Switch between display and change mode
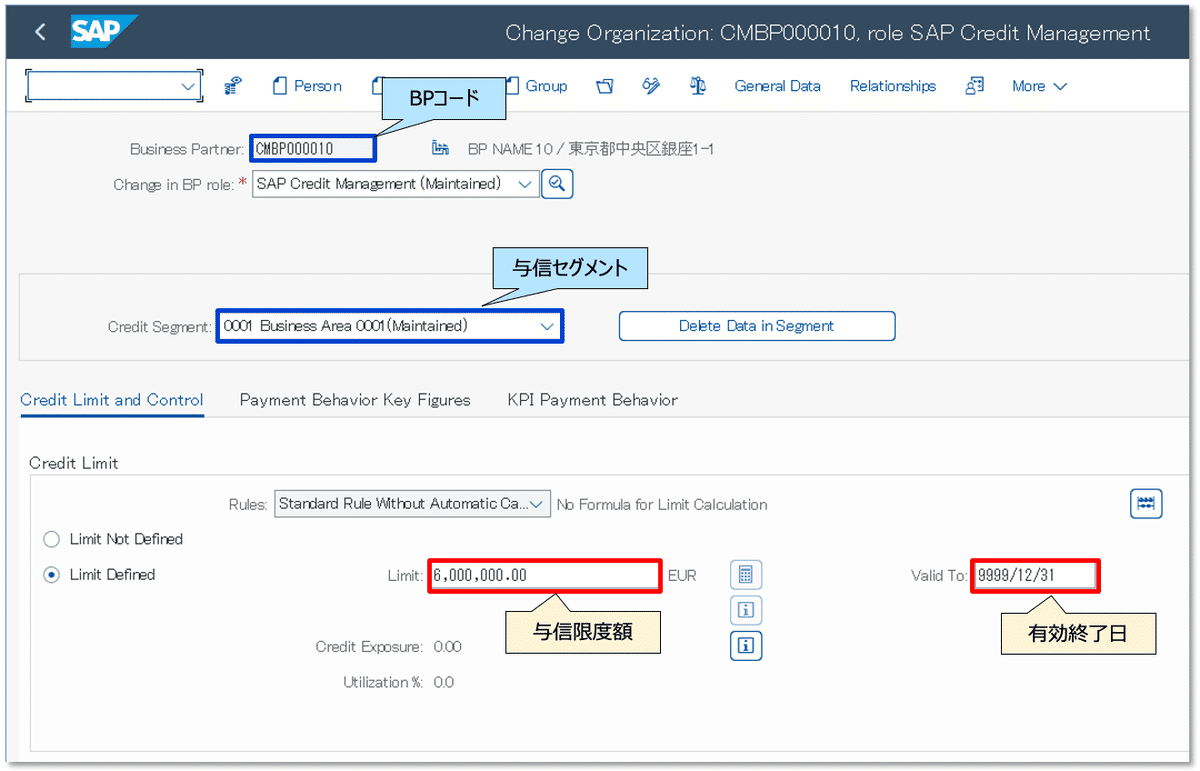 click(651, 86)
